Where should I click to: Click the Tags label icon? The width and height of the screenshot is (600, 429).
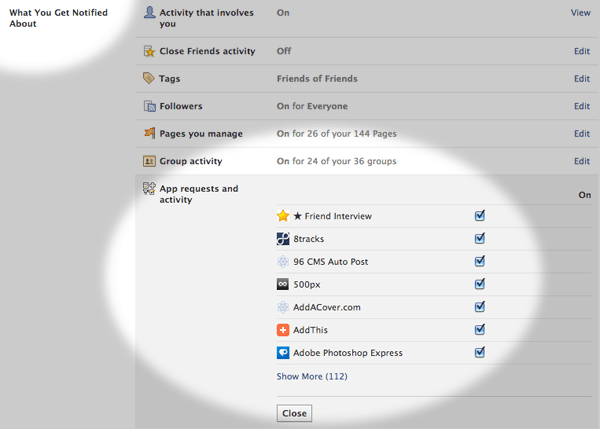point(148,78)
